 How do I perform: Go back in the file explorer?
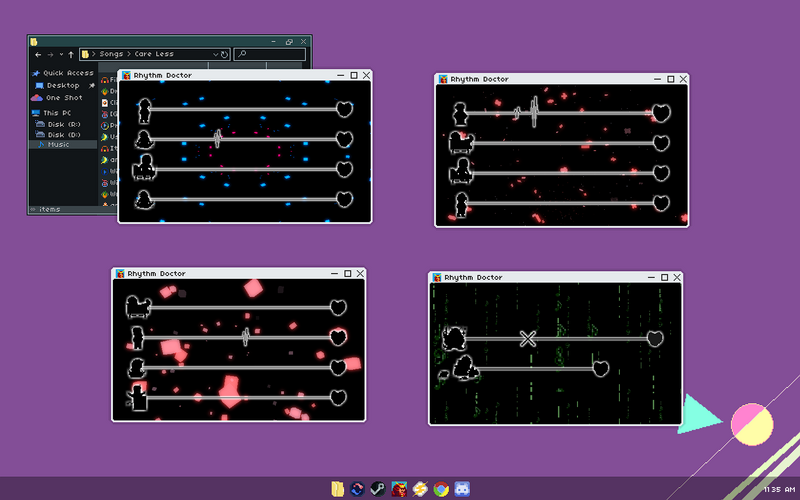click(38, 54)
